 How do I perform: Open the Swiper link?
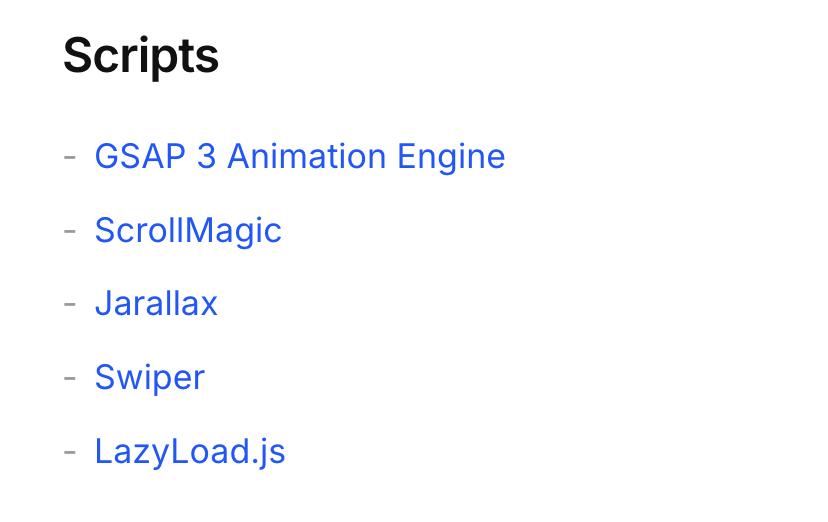[x=149, y=378]
